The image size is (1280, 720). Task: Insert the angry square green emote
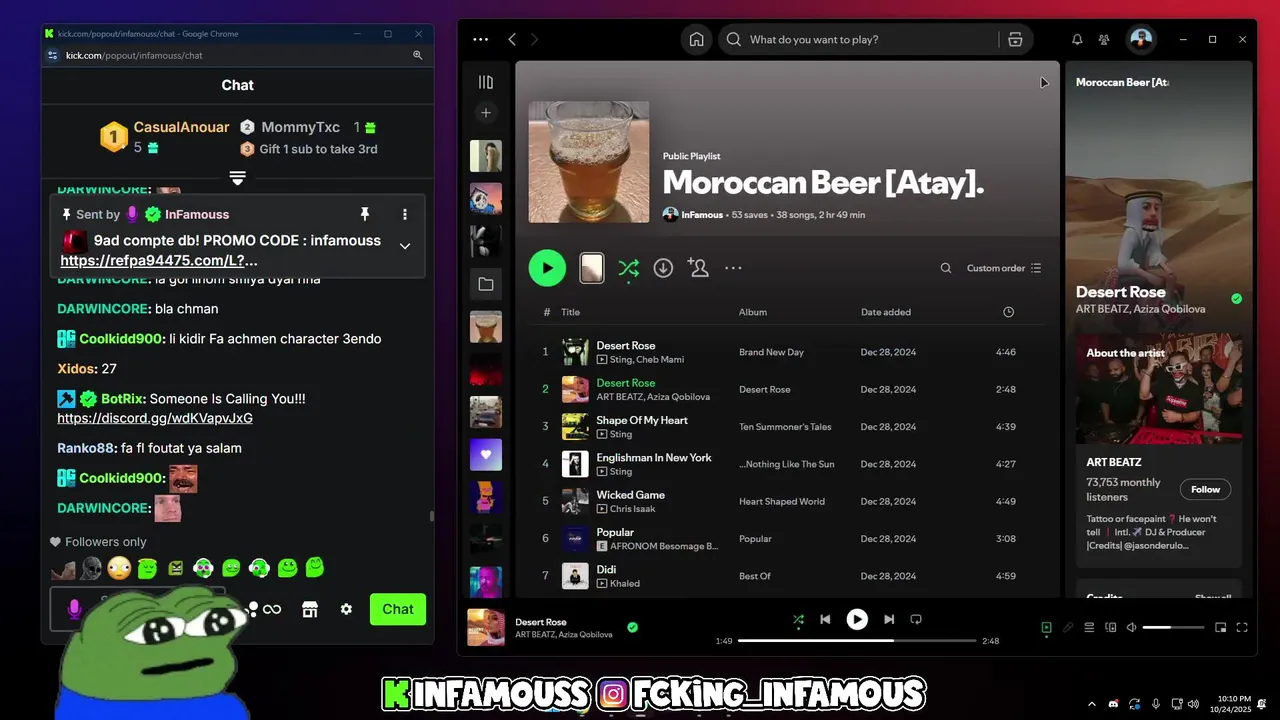tap(175, 568)
